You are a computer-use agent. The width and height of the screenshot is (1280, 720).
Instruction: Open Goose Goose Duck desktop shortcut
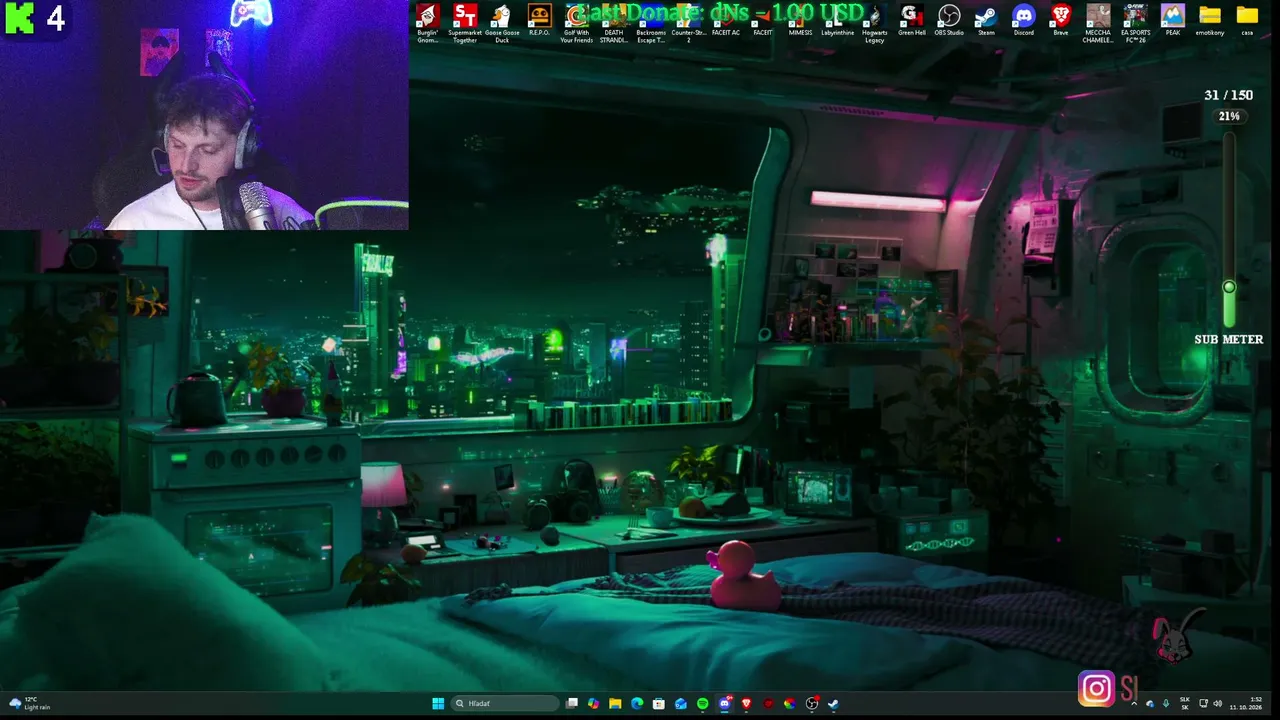pos(502,23)
